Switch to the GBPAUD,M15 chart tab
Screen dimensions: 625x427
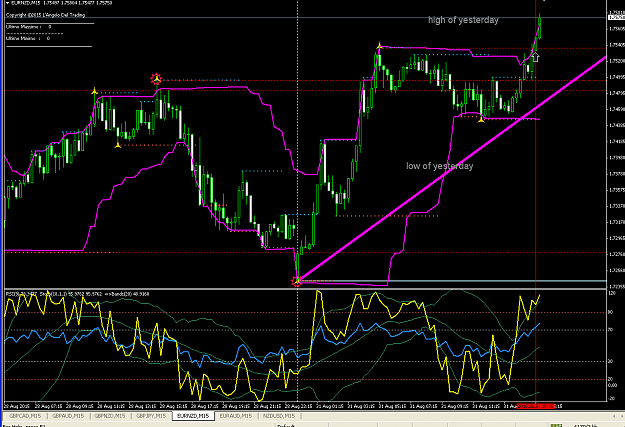[68, 416]
